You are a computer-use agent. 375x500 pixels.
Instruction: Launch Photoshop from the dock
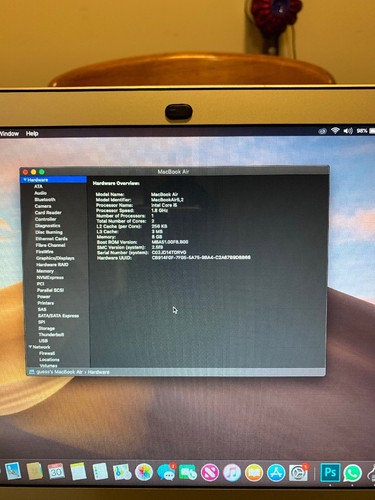click(x=330, y=473)
